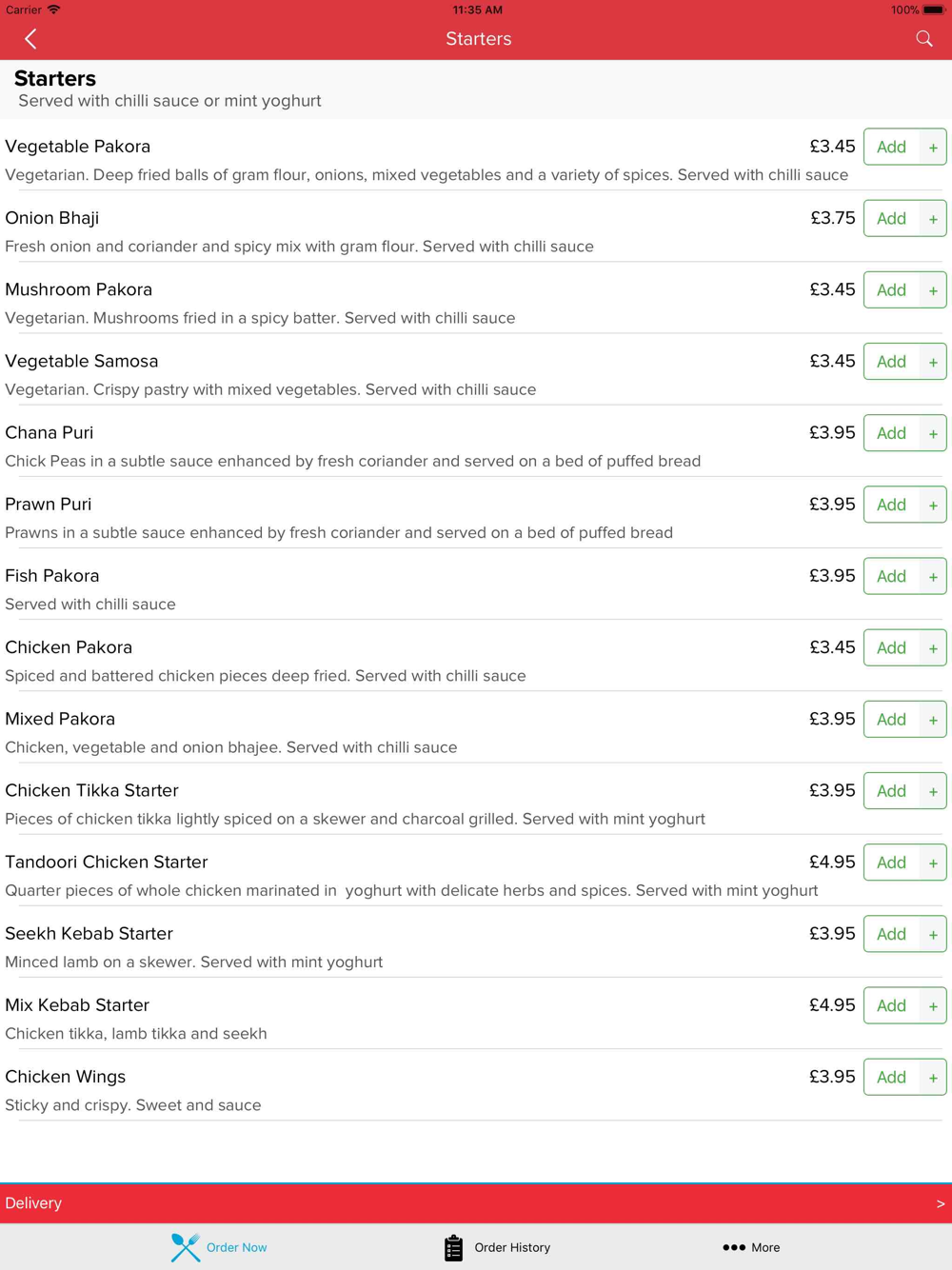Add Mix Kebab Starter to the order
Viewport: 952px width, 1270px height.
click(891, 1005)
